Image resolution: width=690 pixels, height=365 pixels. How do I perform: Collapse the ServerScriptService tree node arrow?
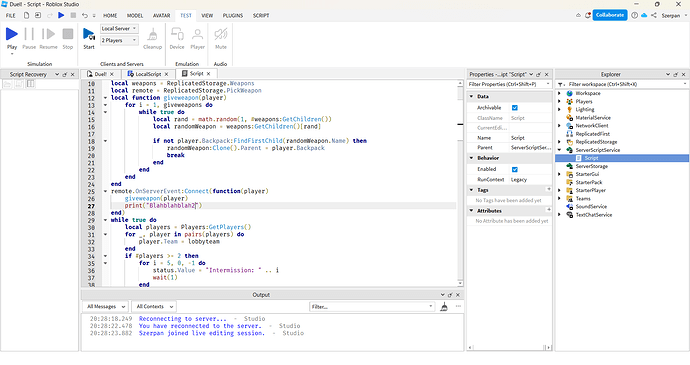[559, 150]
